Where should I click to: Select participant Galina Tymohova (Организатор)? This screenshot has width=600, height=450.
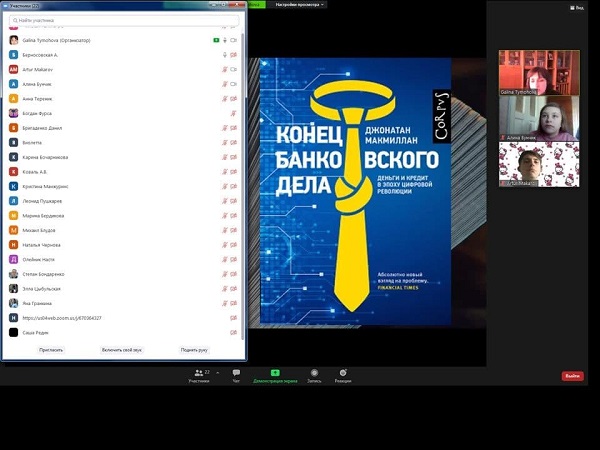[124, 40]
